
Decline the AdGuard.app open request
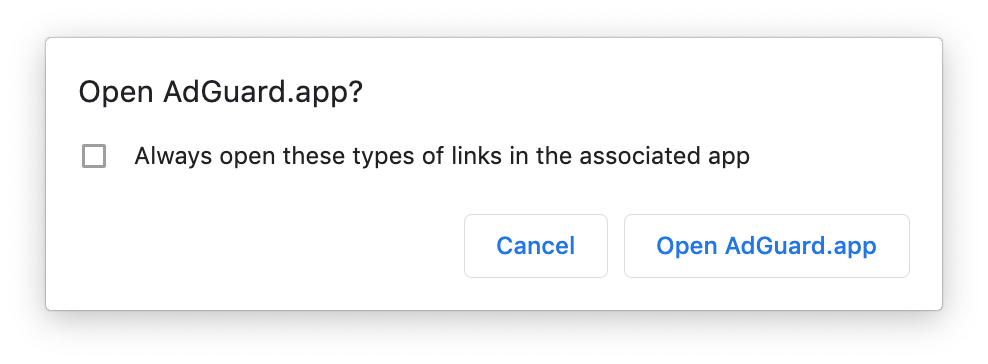(x=536, y=246)
